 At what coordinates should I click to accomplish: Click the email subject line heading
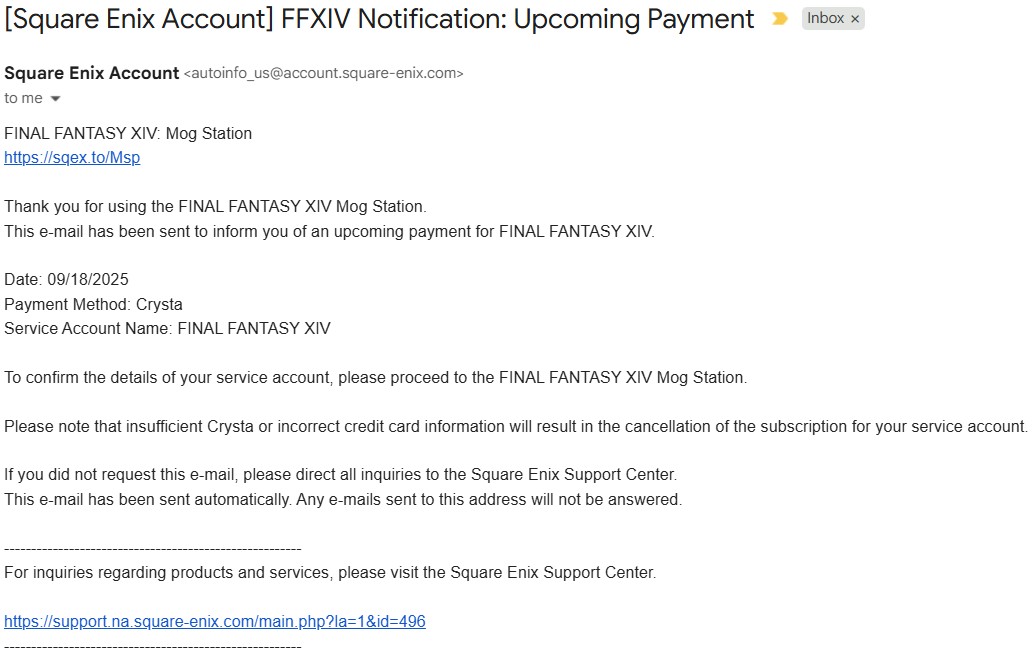[x=378, y=19]
